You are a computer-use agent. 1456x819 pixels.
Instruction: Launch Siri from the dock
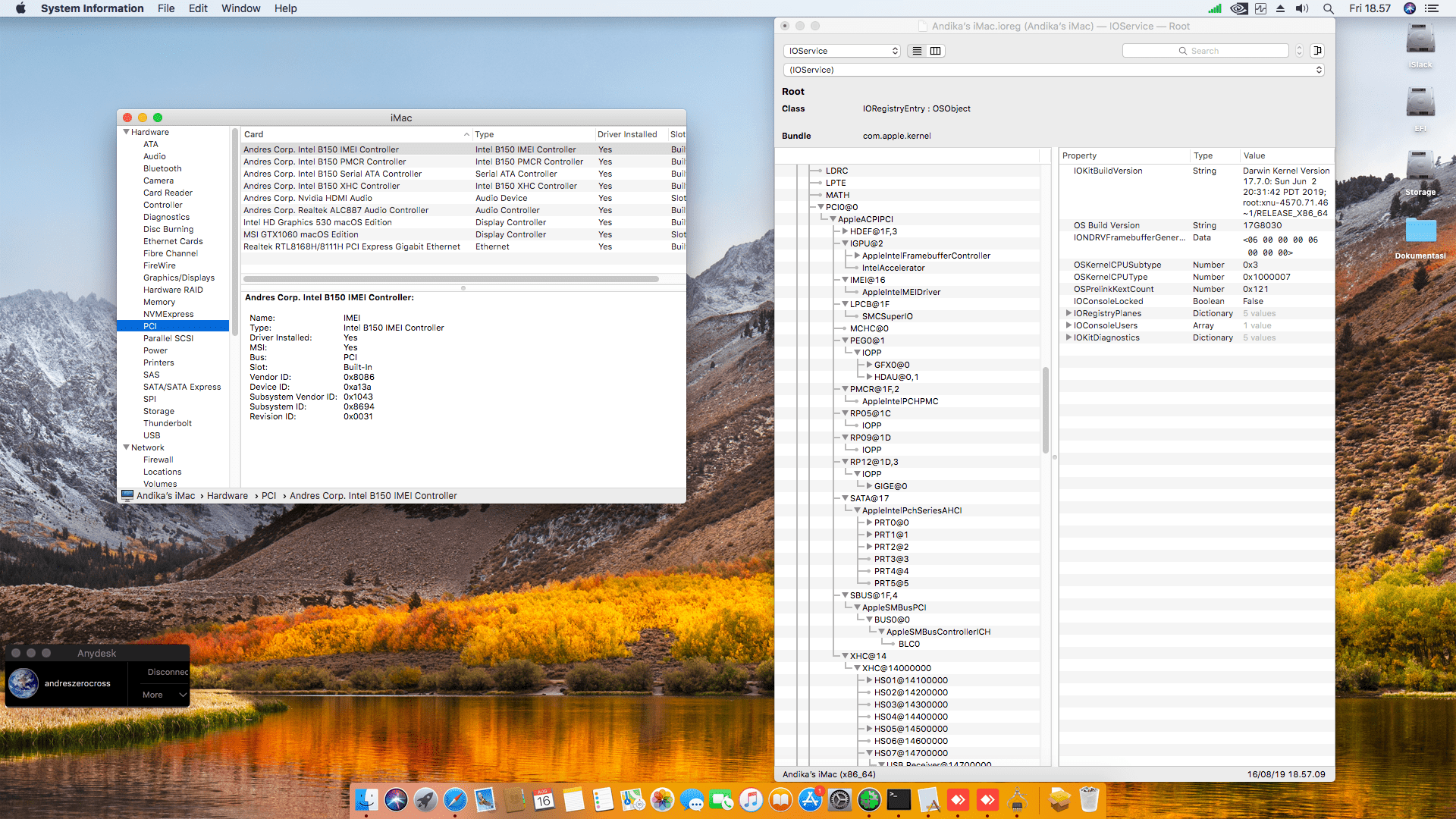(x=396, y=799)
